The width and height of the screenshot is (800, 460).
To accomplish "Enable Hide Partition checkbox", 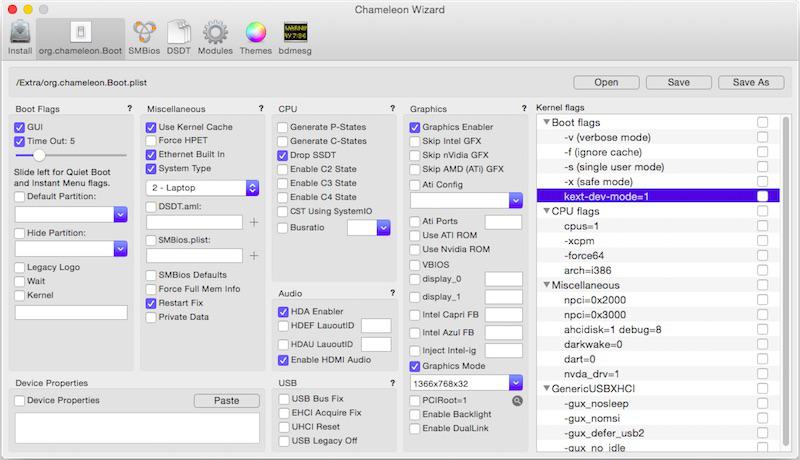I will point(19,233).
